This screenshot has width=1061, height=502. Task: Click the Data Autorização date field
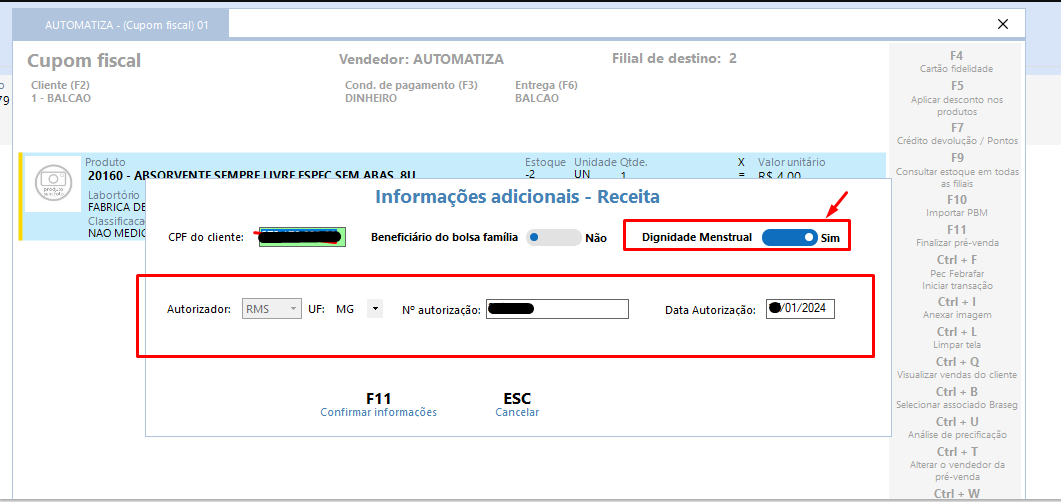tap(800, 309)
